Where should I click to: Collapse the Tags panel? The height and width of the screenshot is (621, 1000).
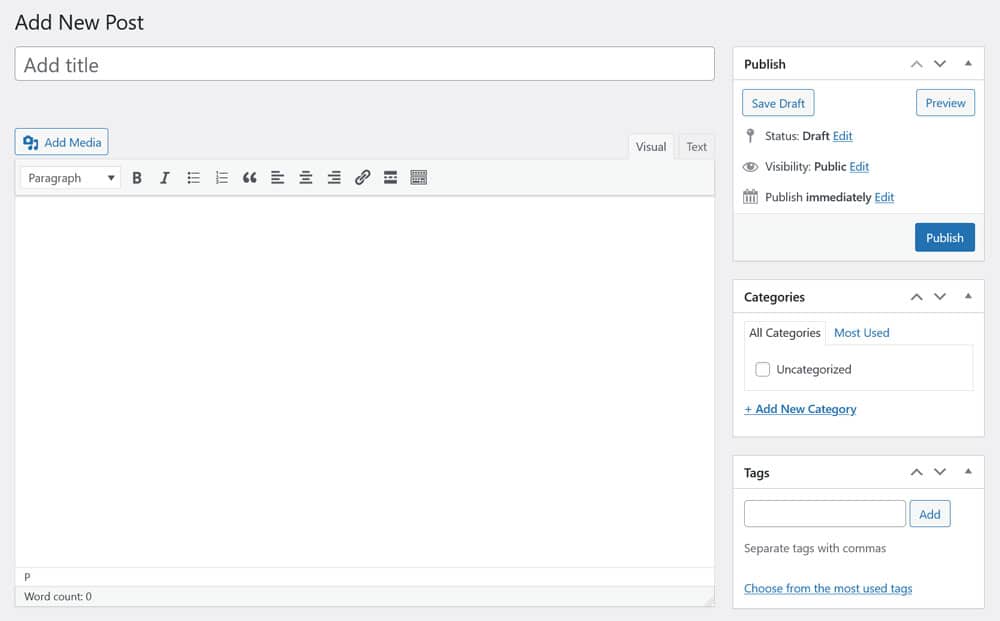967,472
